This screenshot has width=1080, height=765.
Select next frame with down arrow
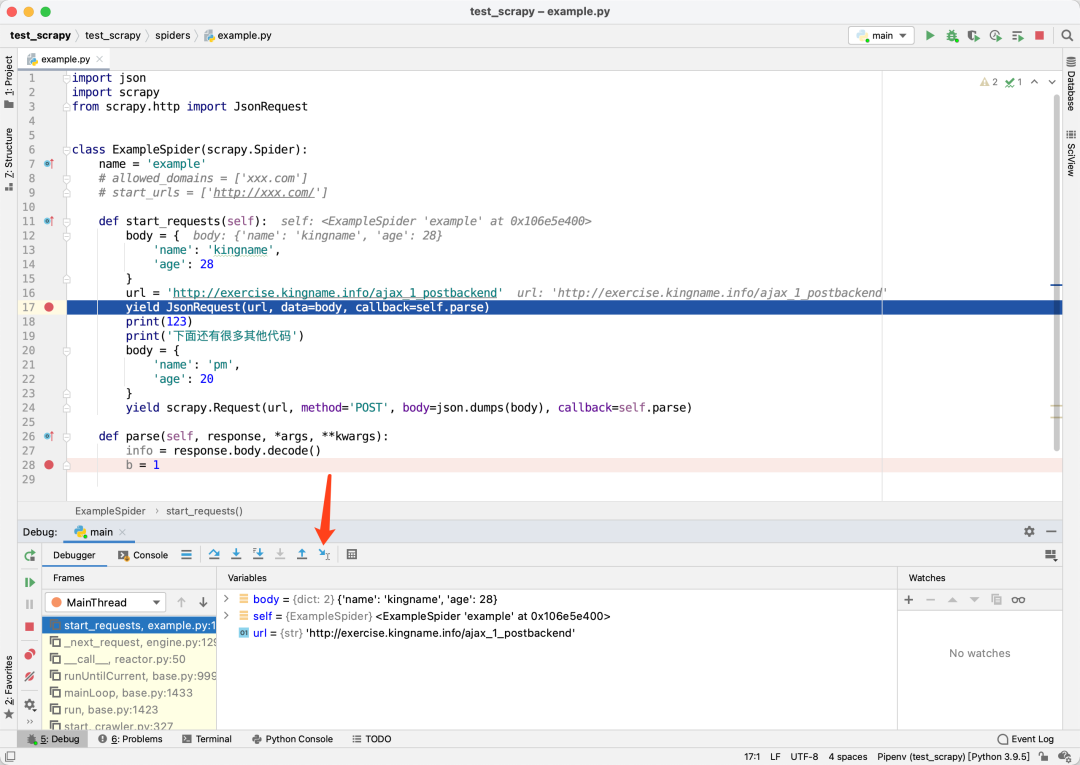203,602
